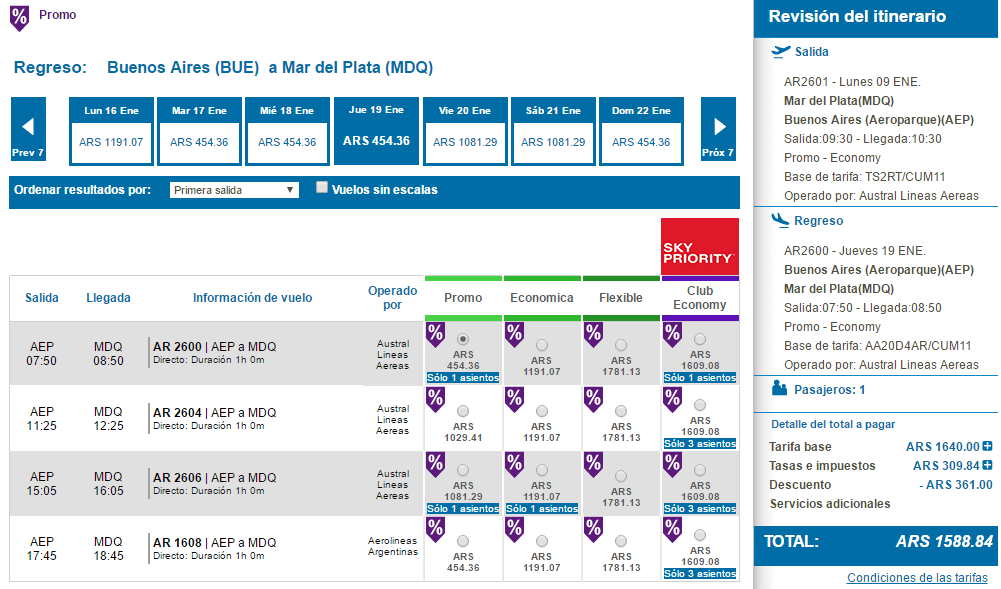Click promo badge for AR 2600 Economica fare
The width and height of the screenshot is (1001, 589).
(515, 334)
